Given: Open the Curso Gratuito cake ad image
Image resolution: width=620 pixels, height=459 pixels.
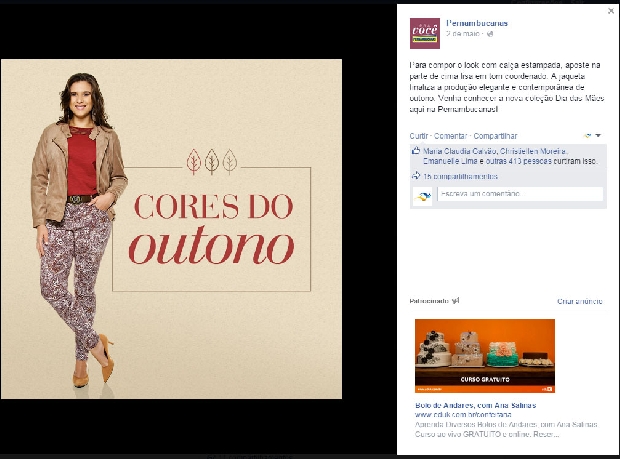Looking at the screenshot, I should (x=485, y=356).
